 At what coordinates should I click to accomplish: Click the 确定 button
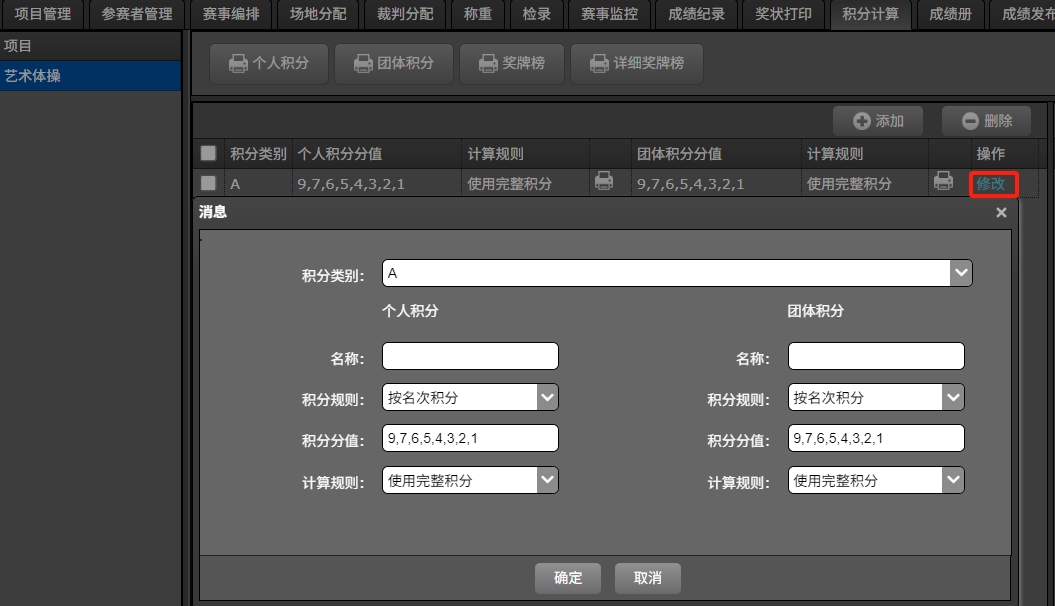pyautogui.click(x=568, y=578)
